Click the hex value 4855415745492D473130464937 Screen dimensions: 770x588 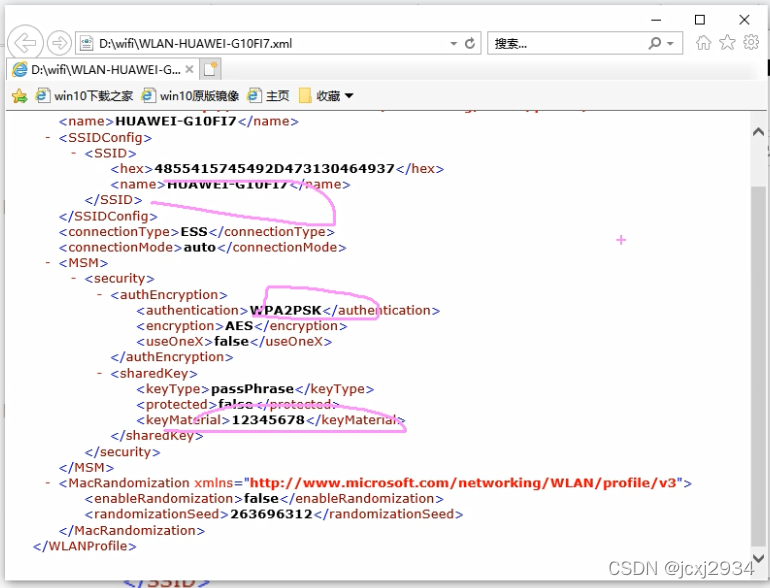275,169
